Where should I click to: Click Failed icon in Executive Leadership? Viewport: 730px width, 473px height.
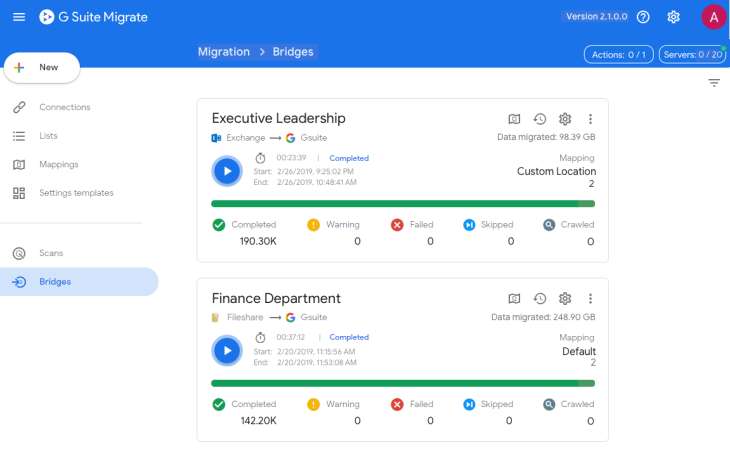397,225
